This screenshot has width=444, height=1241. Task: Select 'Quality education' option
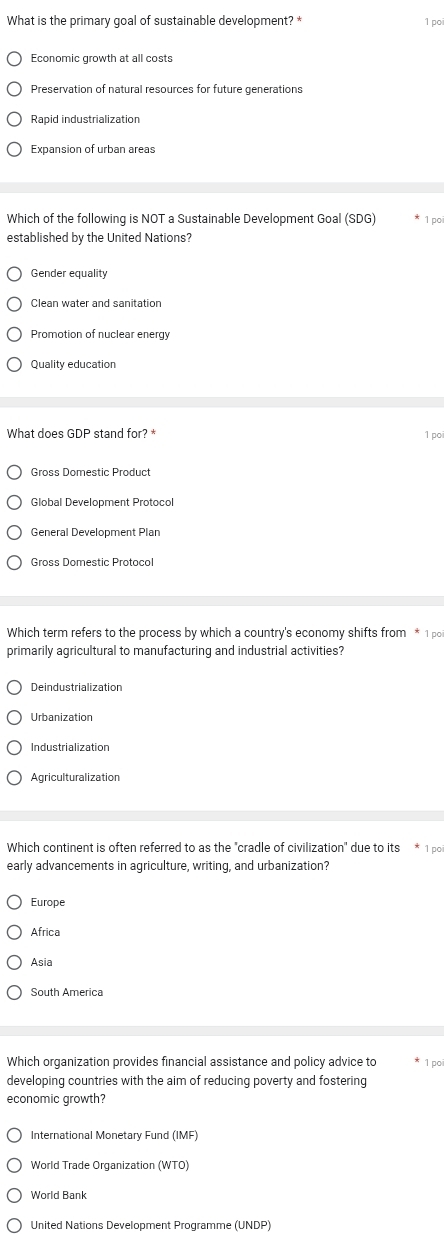pos(14,365)
